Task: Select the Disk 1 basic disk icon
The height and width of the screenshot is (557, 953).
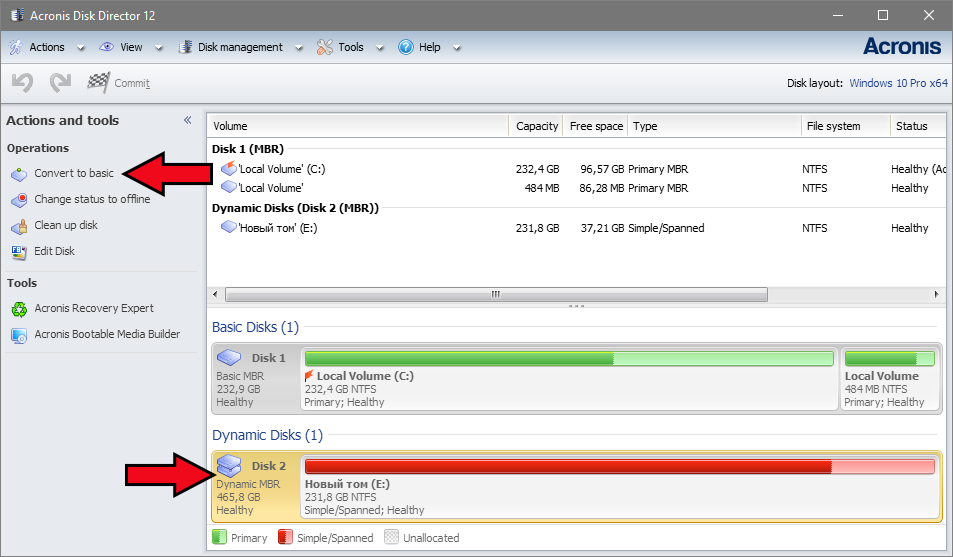Action: tap(230, 357)
